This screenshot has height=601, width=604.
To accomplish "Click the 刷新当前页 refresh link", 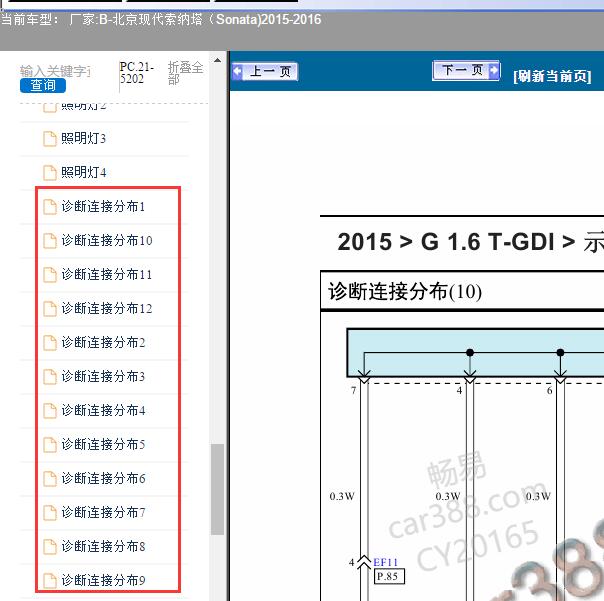I will [552, 76].
